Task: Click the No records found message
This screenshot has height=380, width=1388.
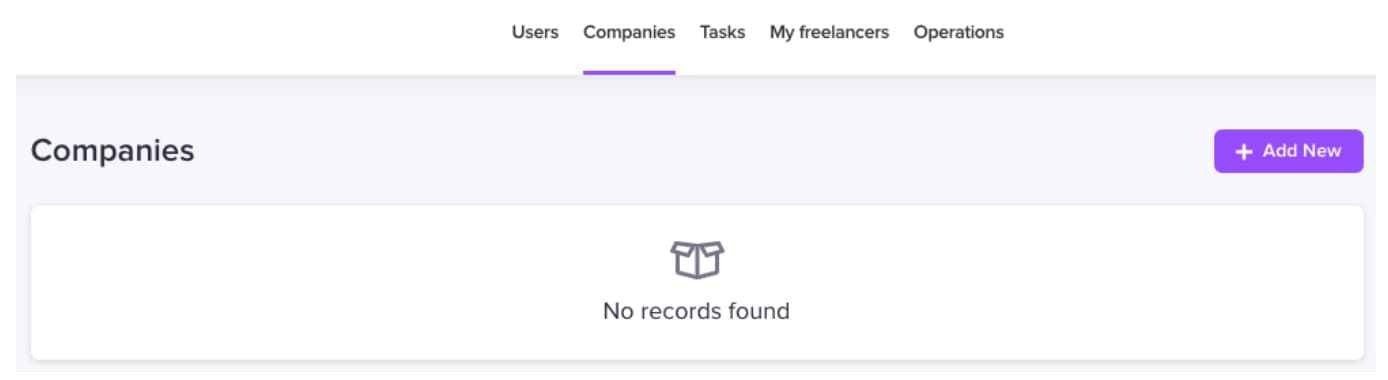Action: (x=696, y=311)
